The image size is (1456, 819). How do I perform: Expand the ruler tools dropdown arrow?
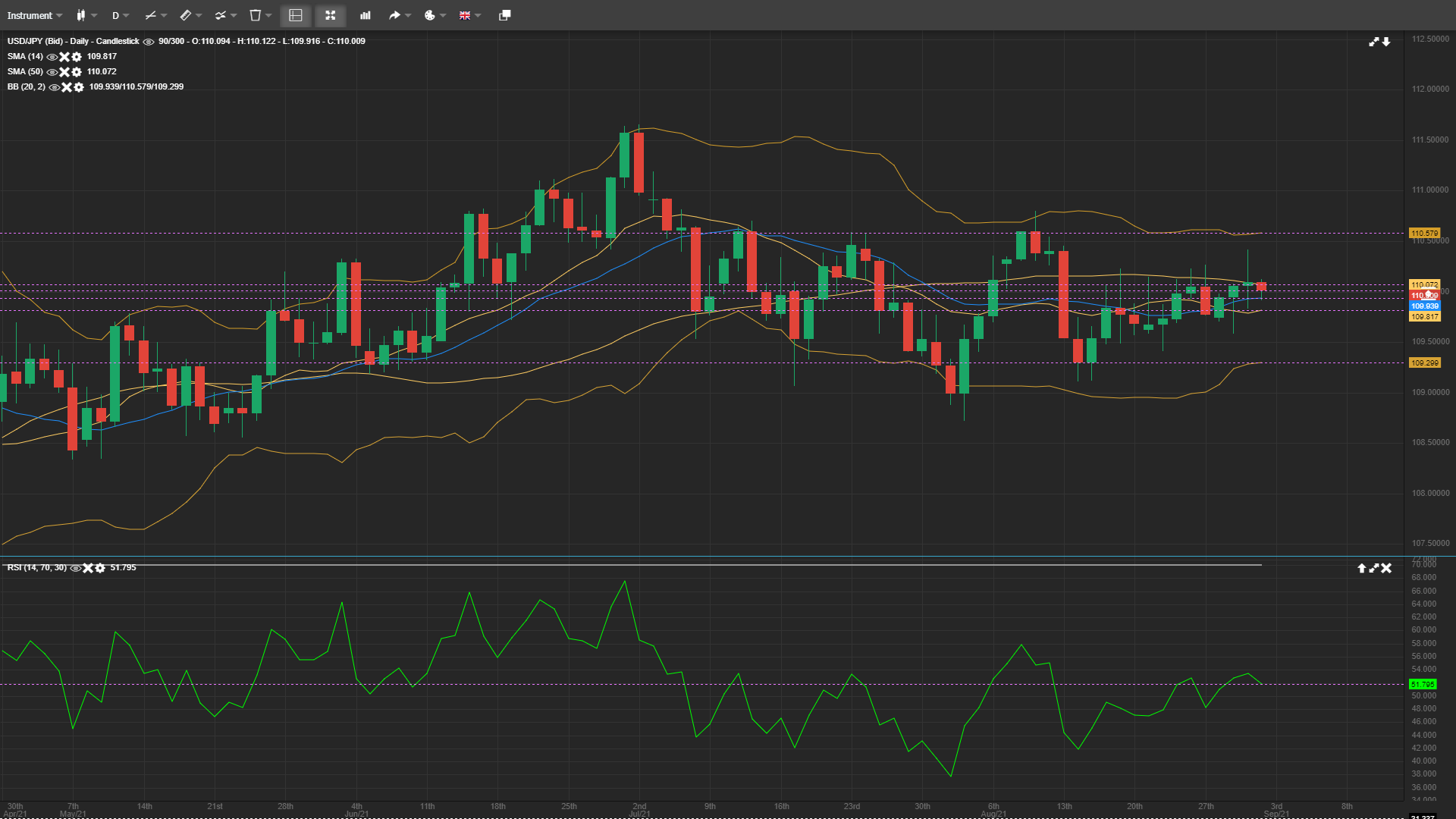pos(199,15)
